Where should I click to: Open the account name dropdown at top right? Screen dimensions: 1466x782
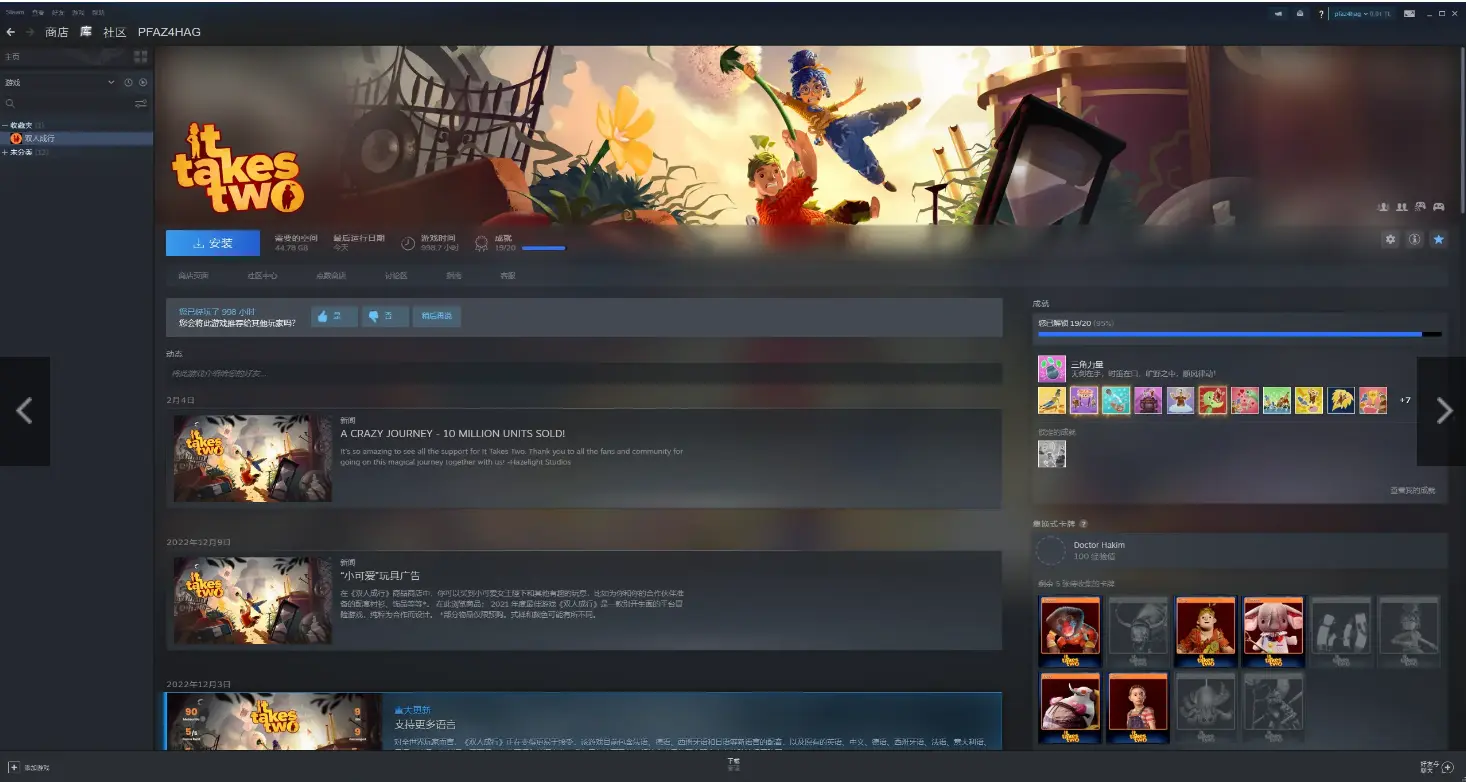point(1363,14)
